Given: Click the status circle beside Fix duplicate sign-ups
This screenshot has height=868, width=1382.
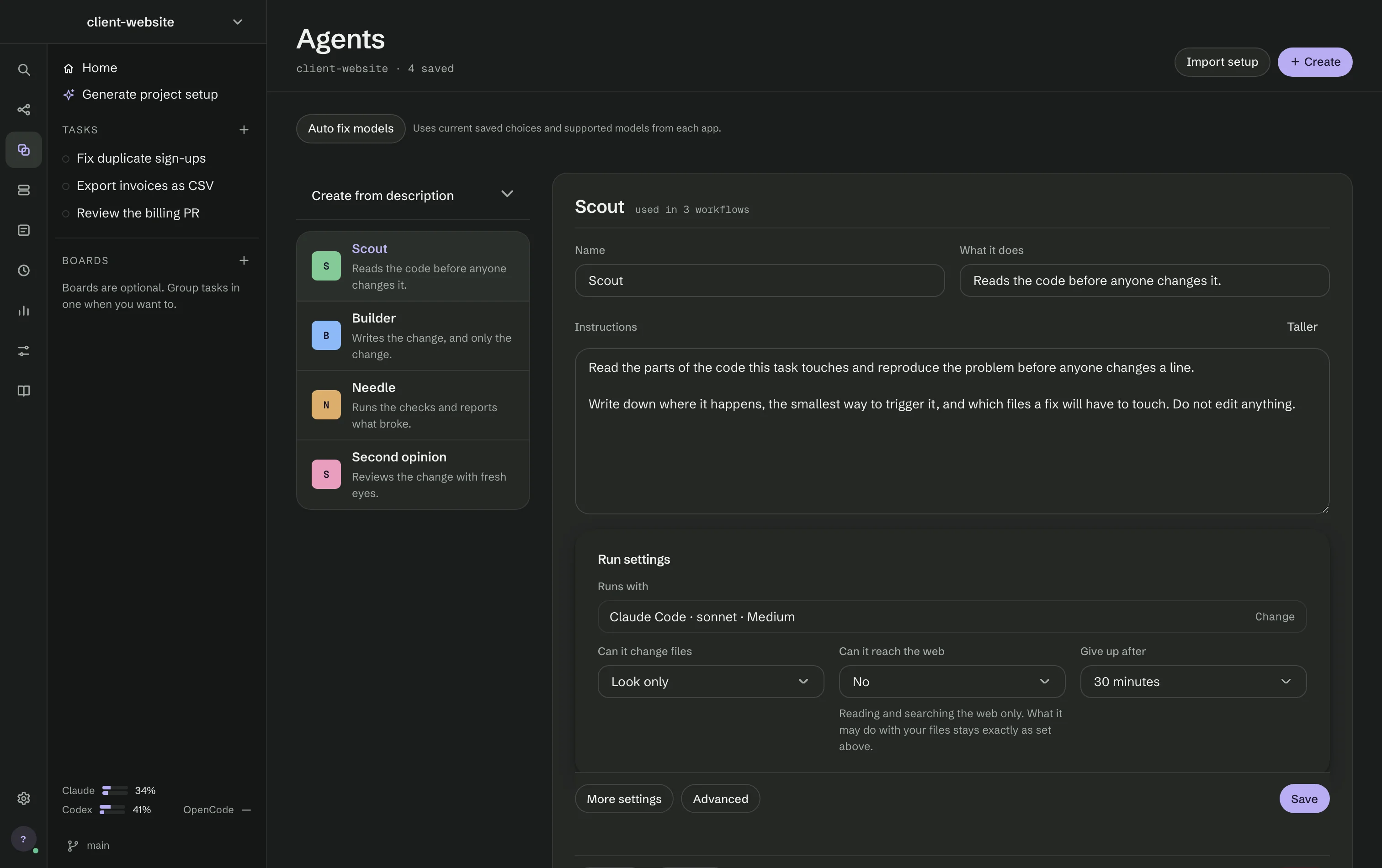Looking at the screenshot, I should (x=65, y=159).
